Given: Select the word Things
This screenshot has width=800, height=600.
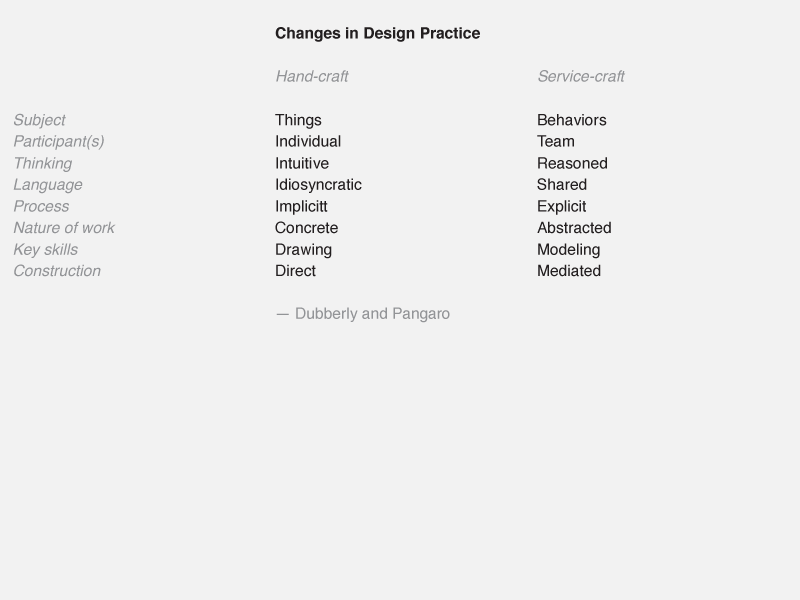Looking at the screenshot, I should [x=298, y=120].
